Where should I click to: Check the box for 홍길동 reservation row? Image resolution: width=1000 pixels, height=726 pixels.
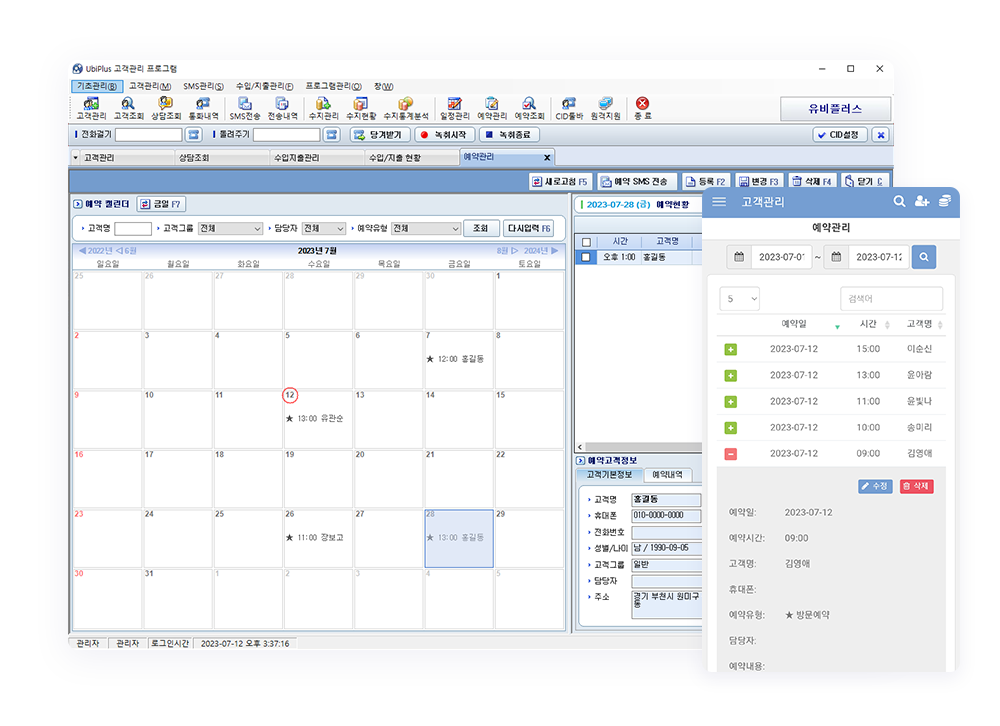pyautogui.click(x=587, y=257)
